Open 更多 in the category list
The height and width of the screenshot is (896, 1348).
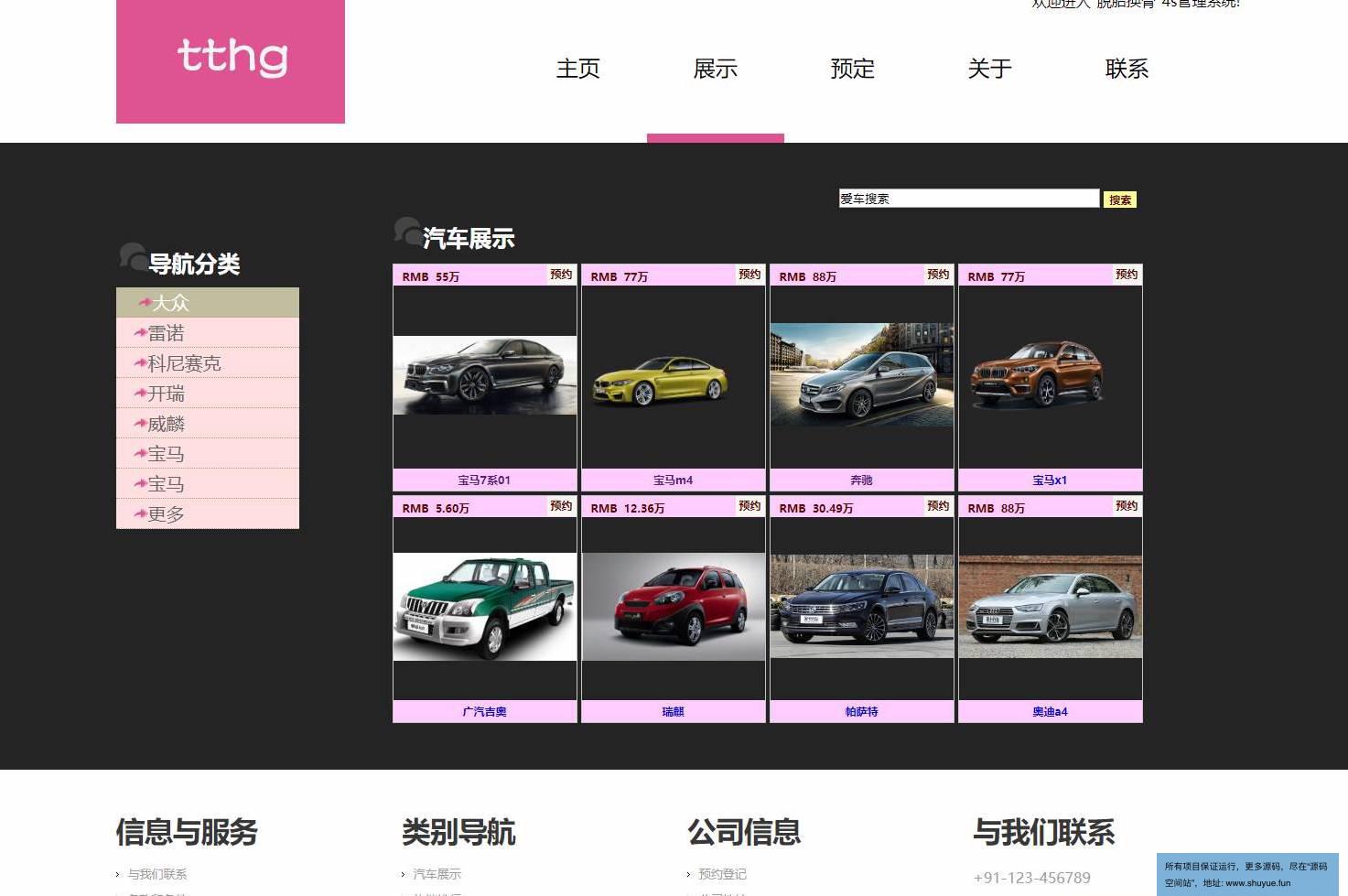208,514
